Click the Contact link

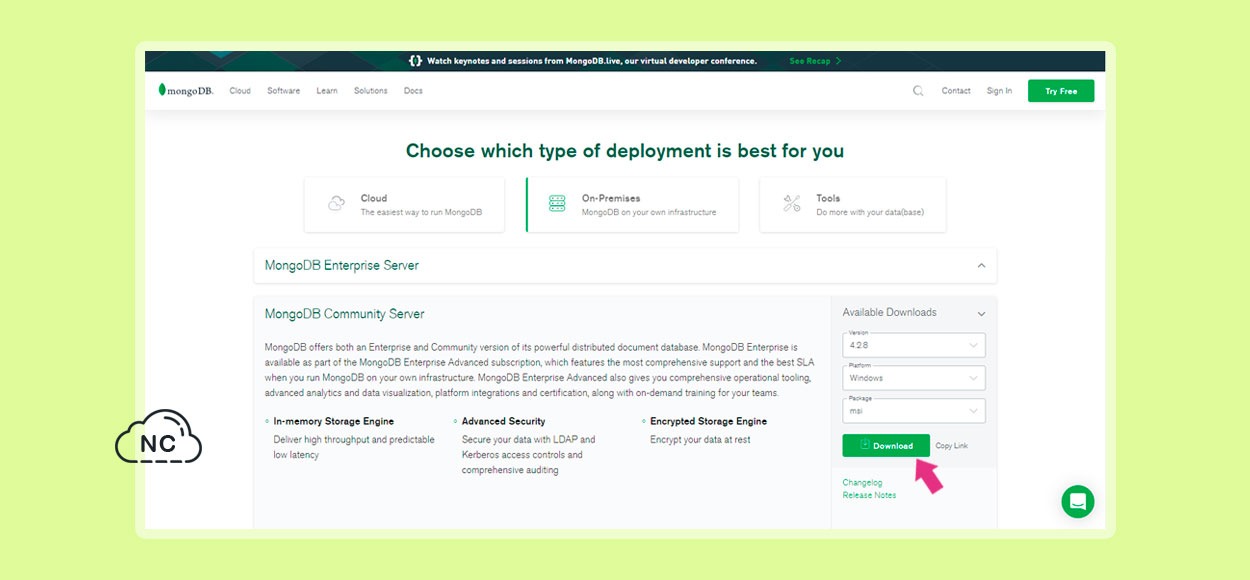click(x=956, y=91)
